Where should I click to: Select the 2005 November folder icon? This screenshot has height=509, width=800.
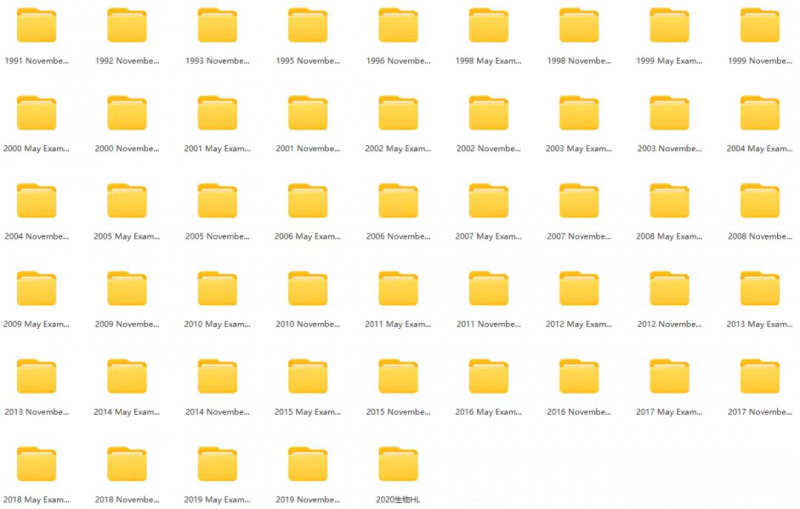click(x=217, y=200)
